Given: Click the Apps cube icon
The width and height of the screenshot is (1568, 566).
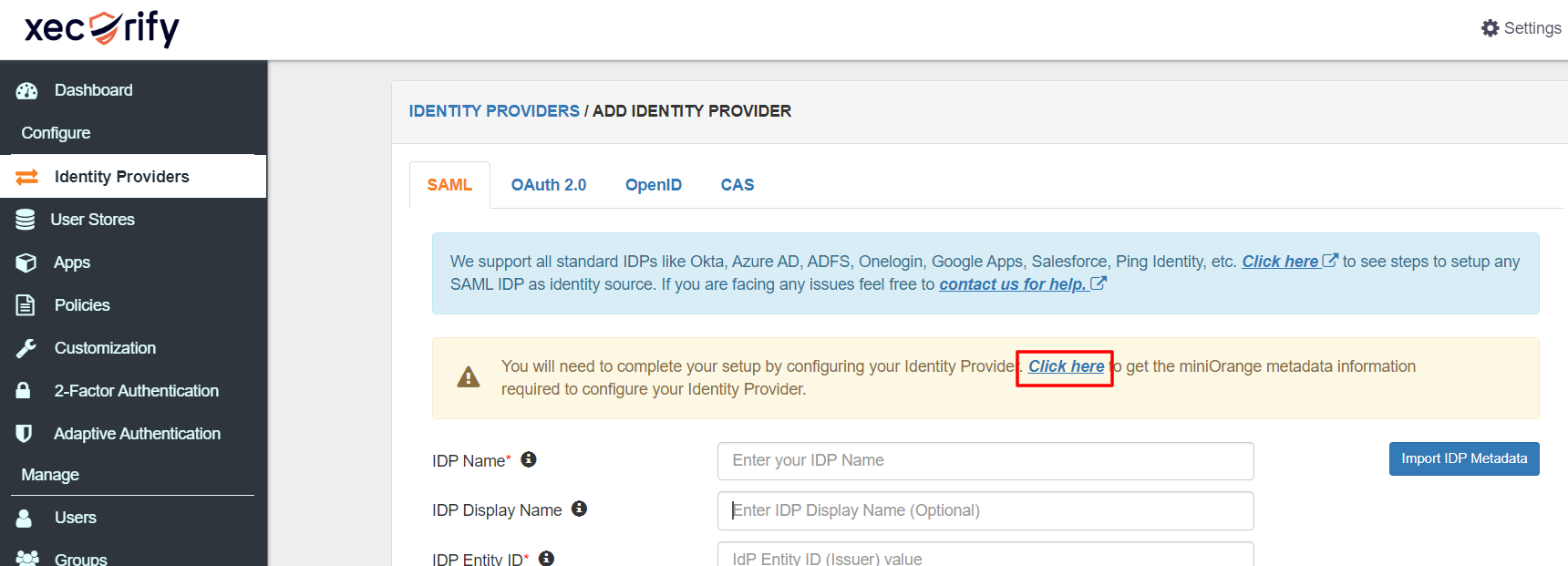Looking at the screenshot, I should (x=26, y=262).
